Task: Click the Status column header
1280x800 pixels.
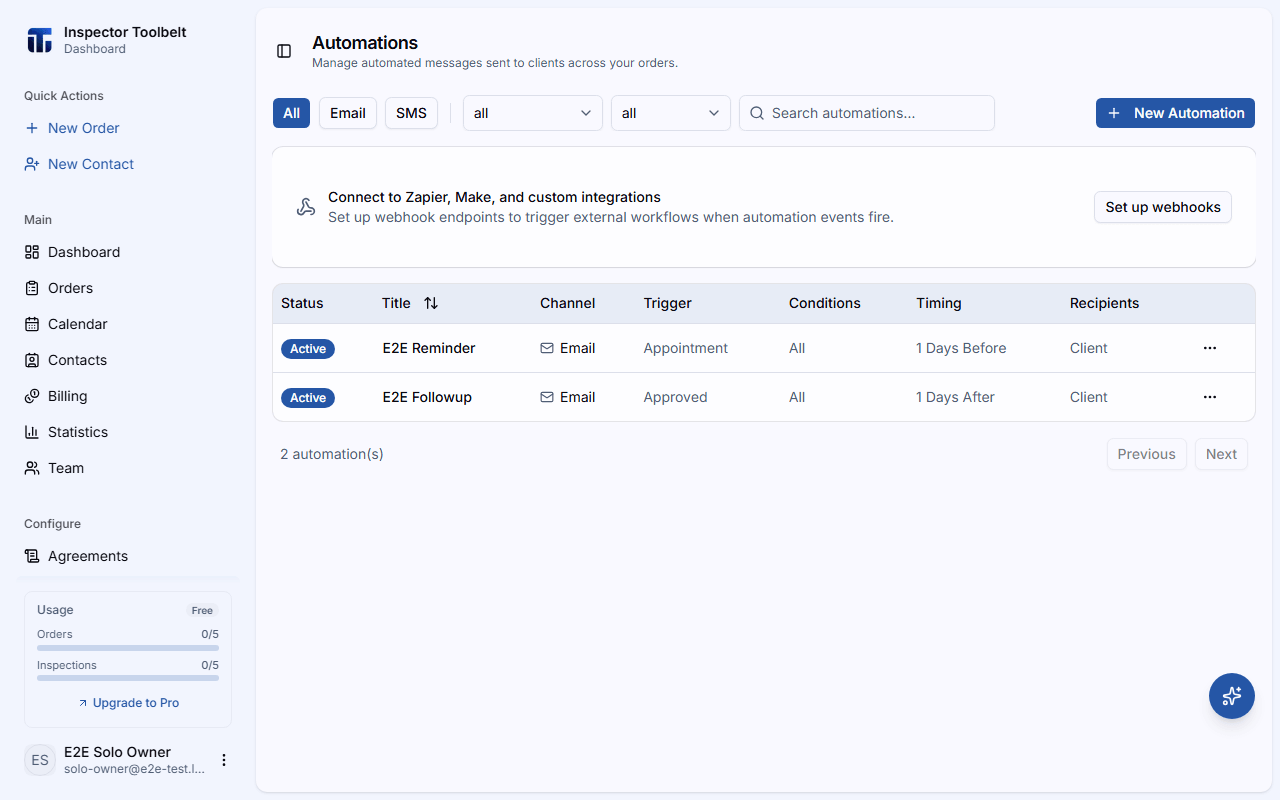Action: [x=302, y=303]
